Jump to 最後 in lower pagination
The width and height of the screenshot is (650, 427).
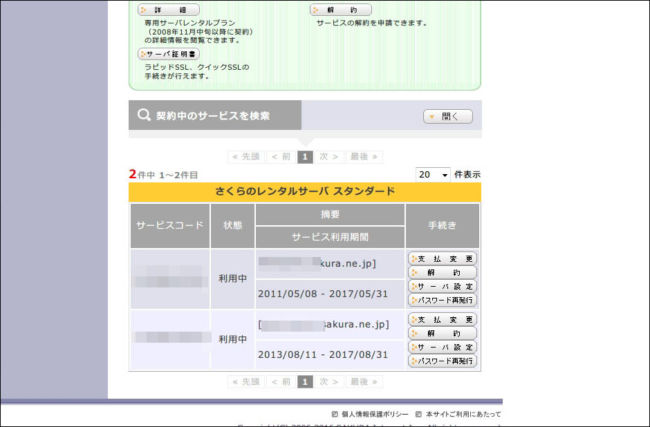click(364, 382)
